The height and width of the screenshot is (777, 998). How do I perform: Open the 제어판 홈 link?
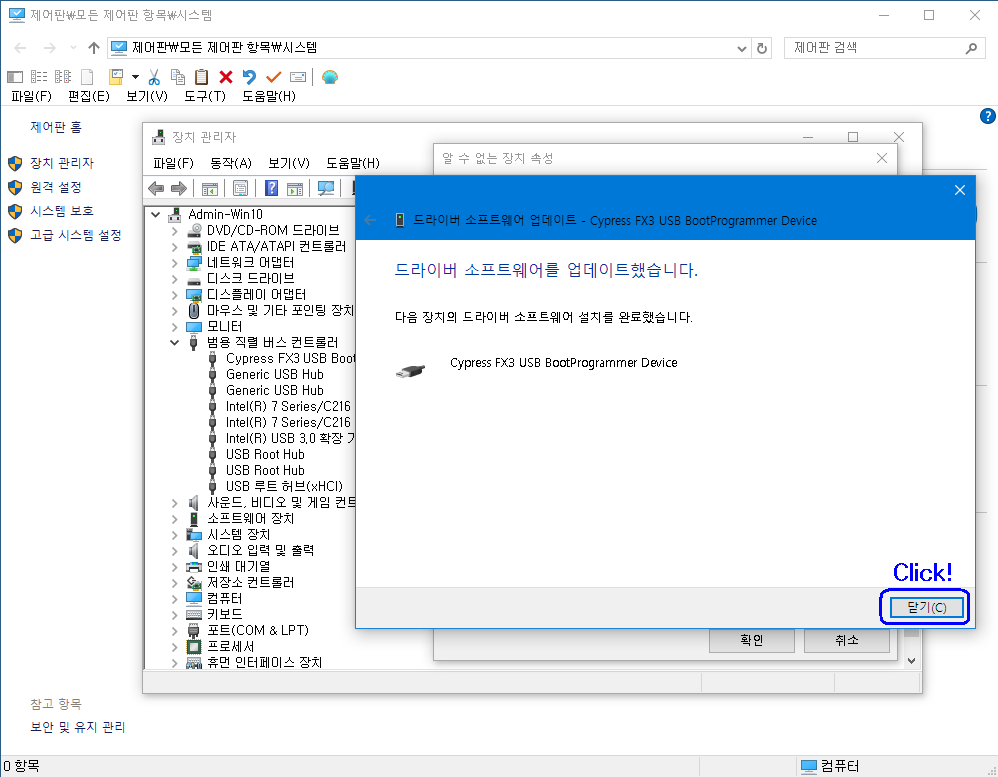click(56, 127)
